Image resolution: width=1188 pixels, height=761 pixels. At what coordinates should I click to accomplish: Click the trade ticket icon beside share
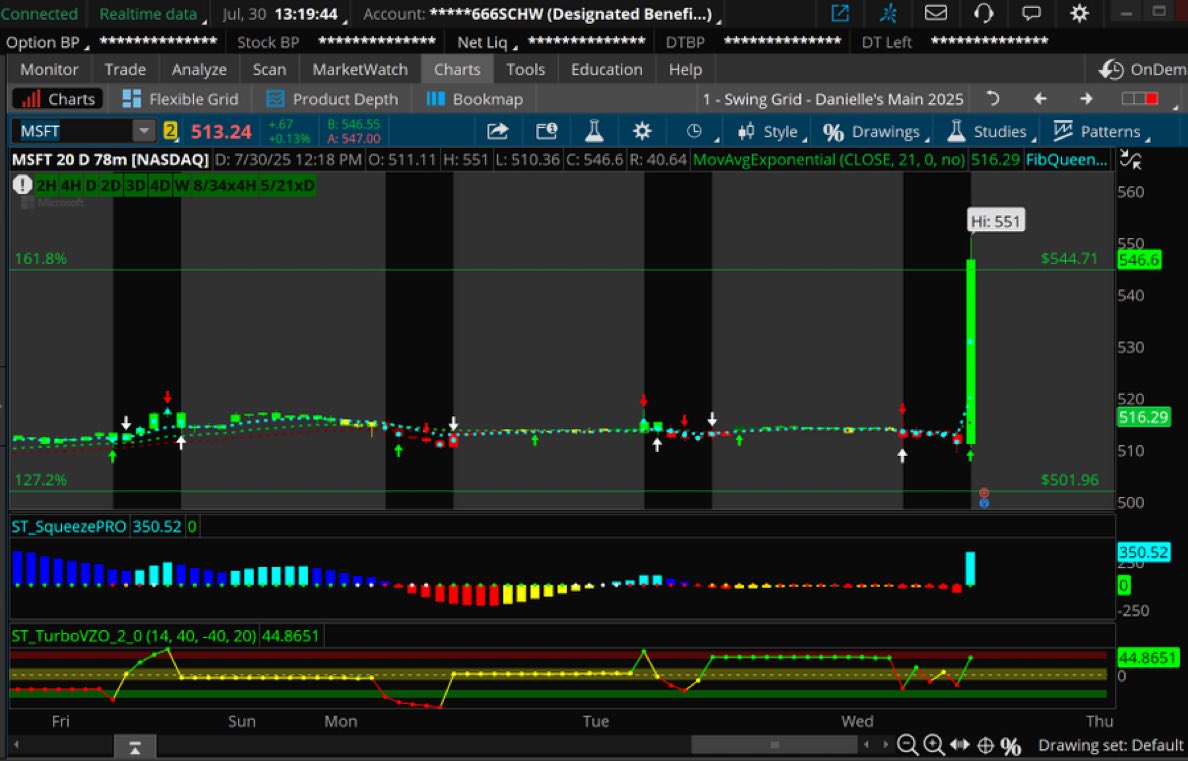[x=546, y=131]
